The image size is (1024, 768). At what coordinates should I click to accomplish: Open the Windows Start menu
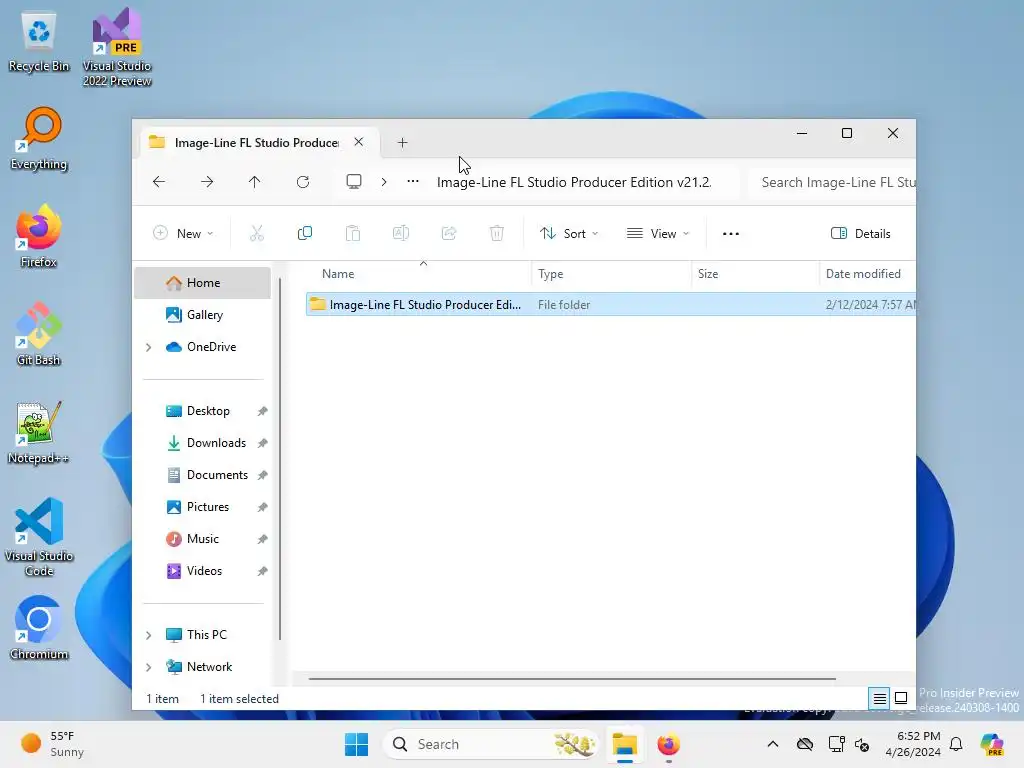pyautogui.click(x=356, y=744)
